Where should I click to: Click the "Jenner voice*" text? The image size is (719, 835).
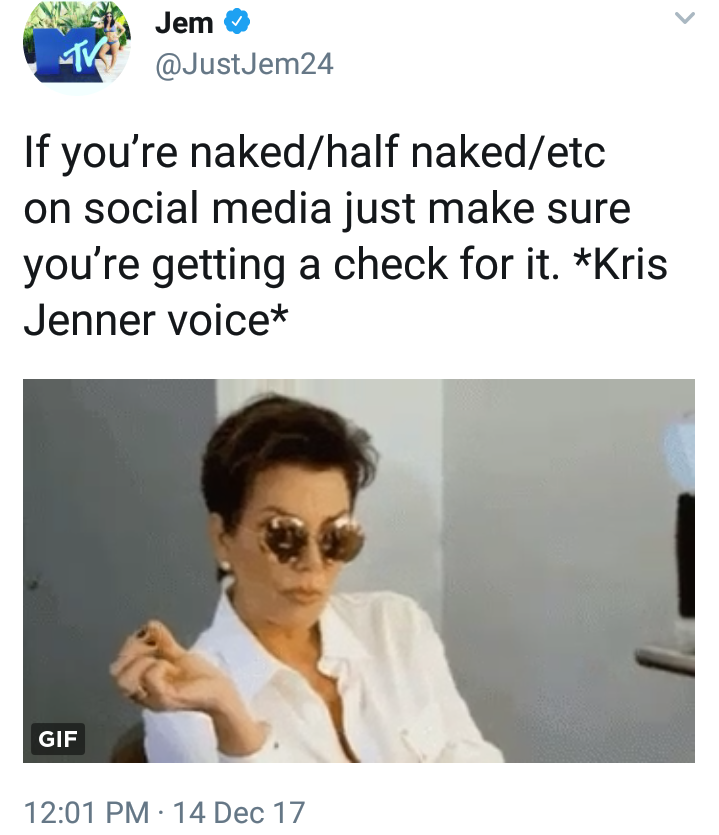[156, 320]
